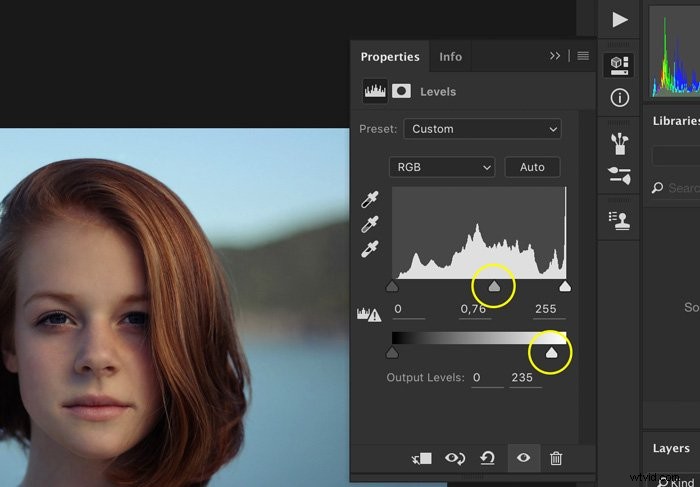The width and height of the screenshot is (700, 487).
Task: Click the Libraries search field
Action: 677,188
